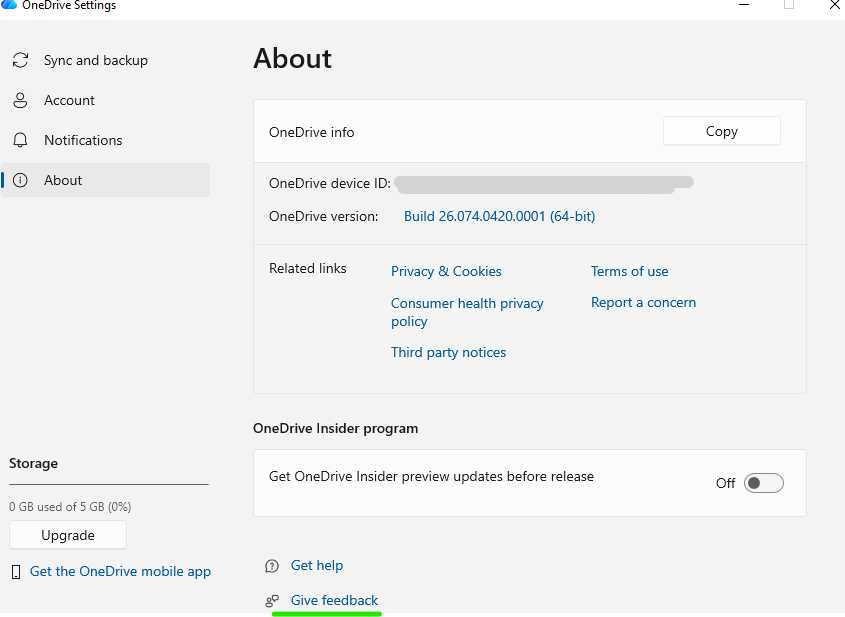Open the Build 26.074.0420.0001 version link
The image size is (845, 617).
pyautogui.click(x=500, y=216)
